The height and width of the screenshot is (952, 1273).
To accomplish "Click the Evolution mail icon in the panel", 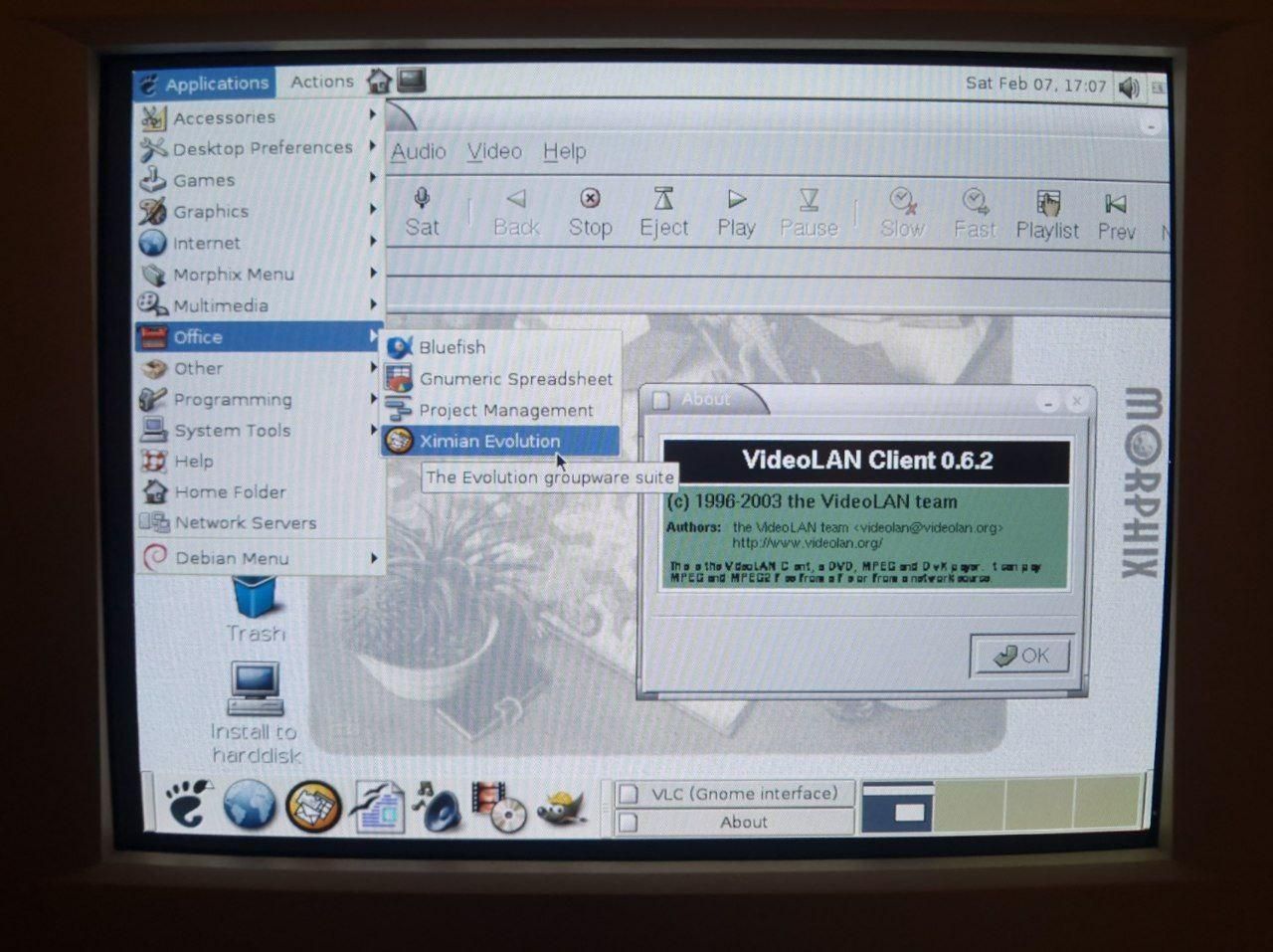I will click(x=312, y=806).
